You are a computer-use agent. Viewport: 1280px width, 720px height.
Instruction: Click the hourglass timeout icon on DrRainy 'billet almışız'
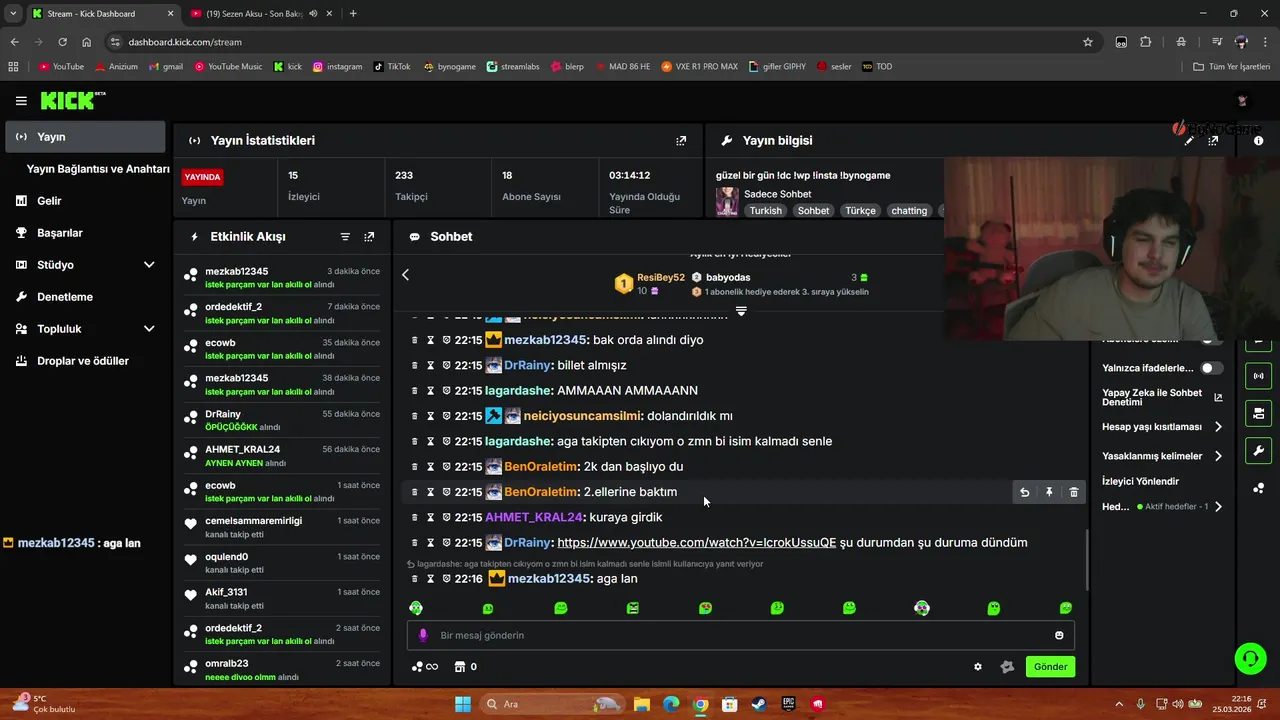[431, 365]
